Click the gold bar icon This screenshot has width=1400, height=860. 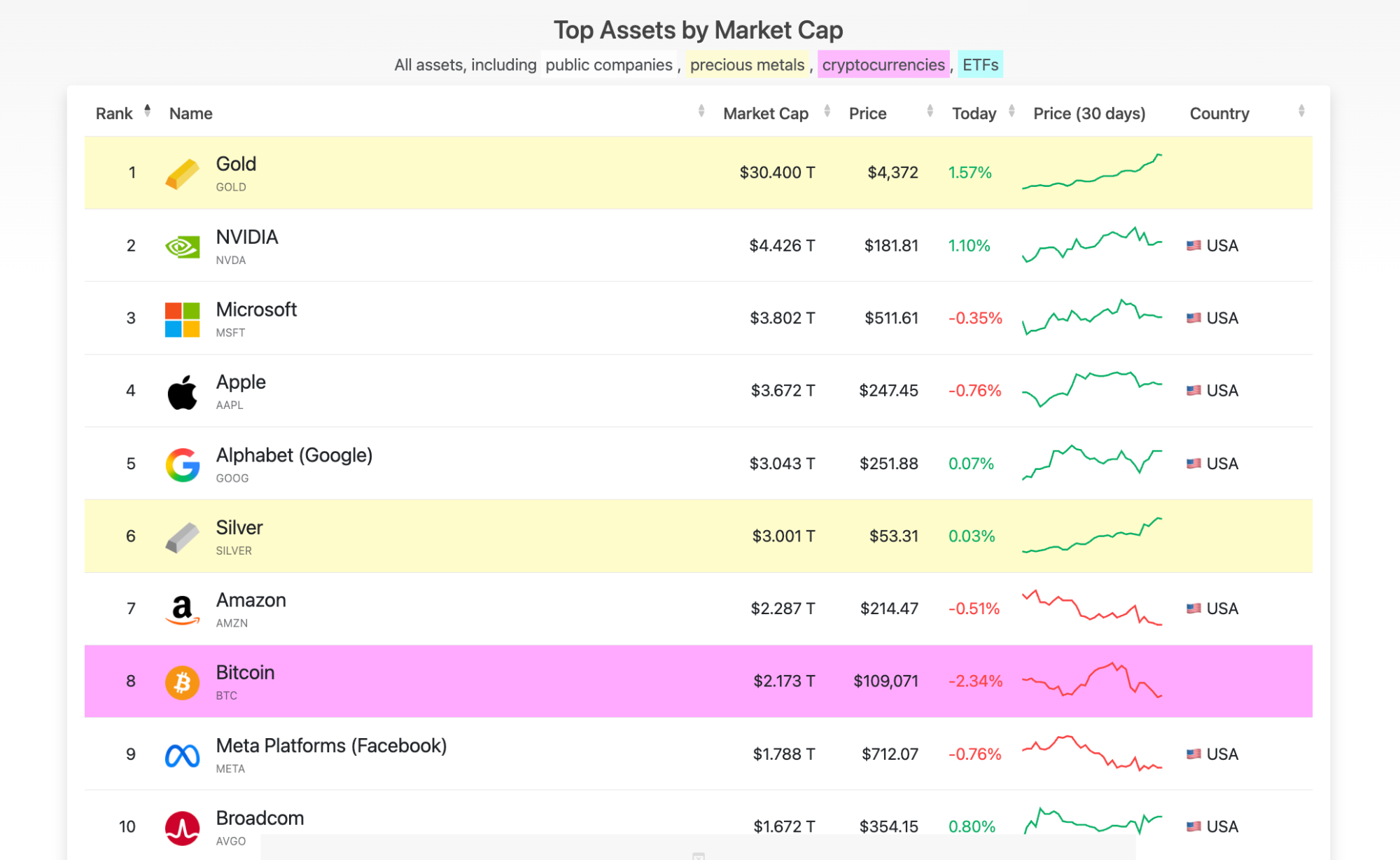click(x=182, y=174)
